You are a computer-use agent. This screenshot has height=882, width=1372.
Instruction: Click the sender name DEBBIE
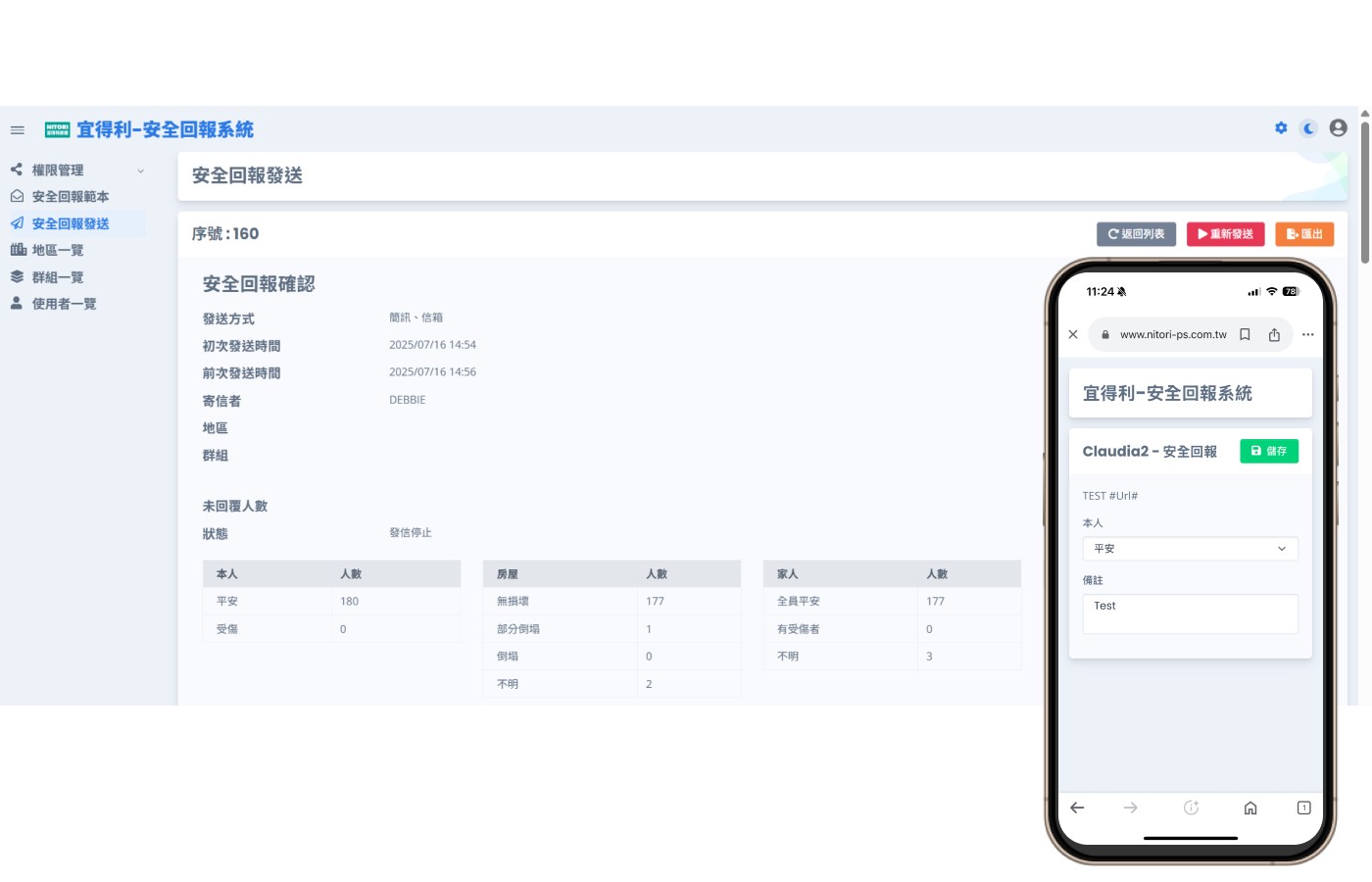tap(408, 400)
